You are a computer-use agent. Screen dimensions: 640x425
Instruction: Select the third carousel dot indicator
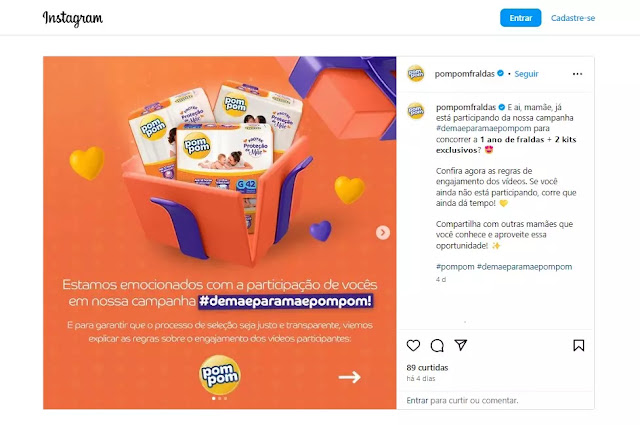225,398
